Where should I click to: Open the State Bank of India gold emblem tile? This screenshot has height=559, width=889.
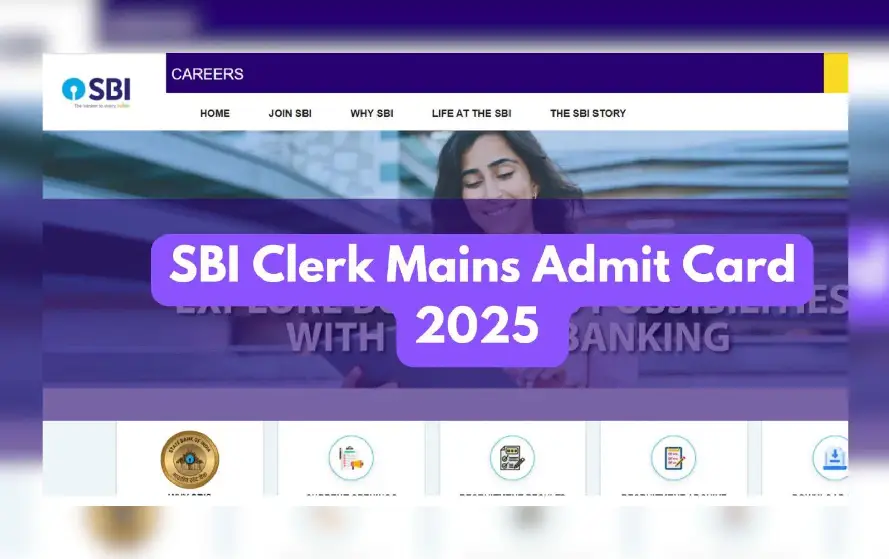[x=190, y=459]
